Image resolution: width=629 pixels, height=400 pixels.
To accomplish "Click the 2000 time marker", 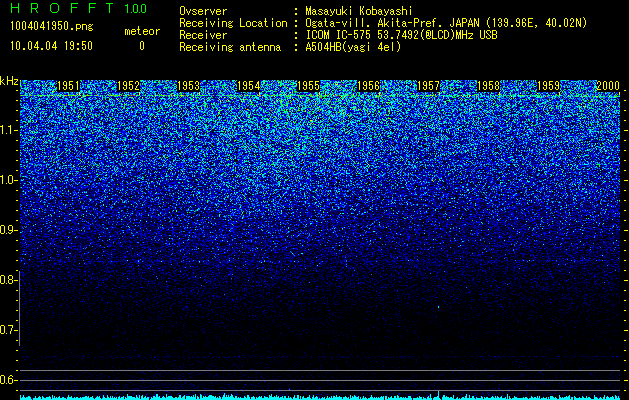I will (x=608, y=86).
